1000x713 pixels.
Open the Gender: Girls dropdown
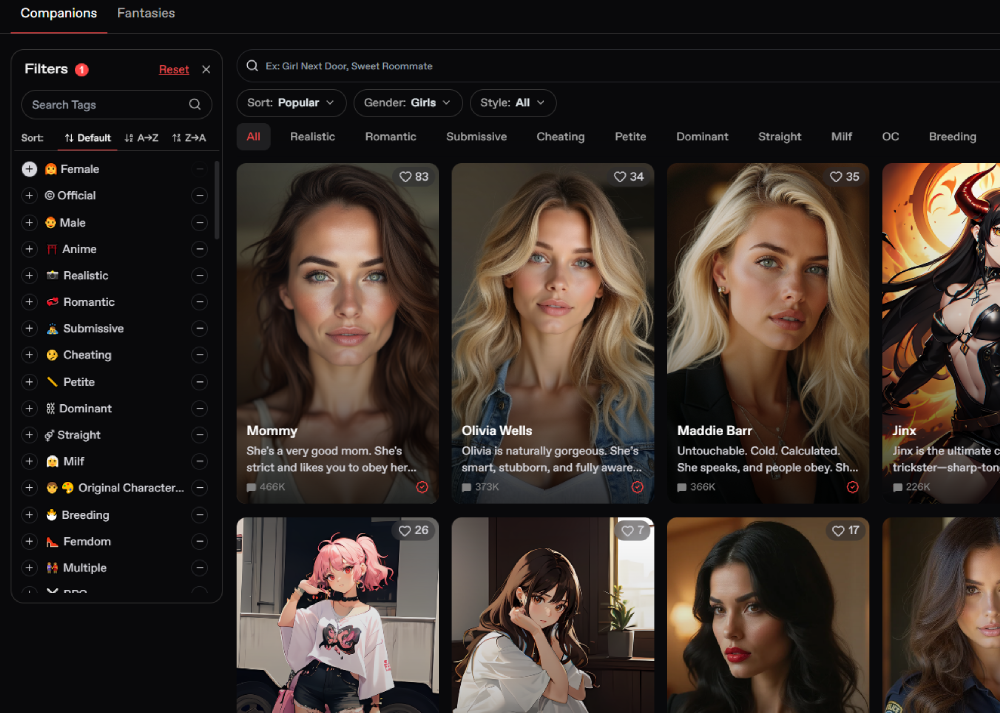click(408, 103)
